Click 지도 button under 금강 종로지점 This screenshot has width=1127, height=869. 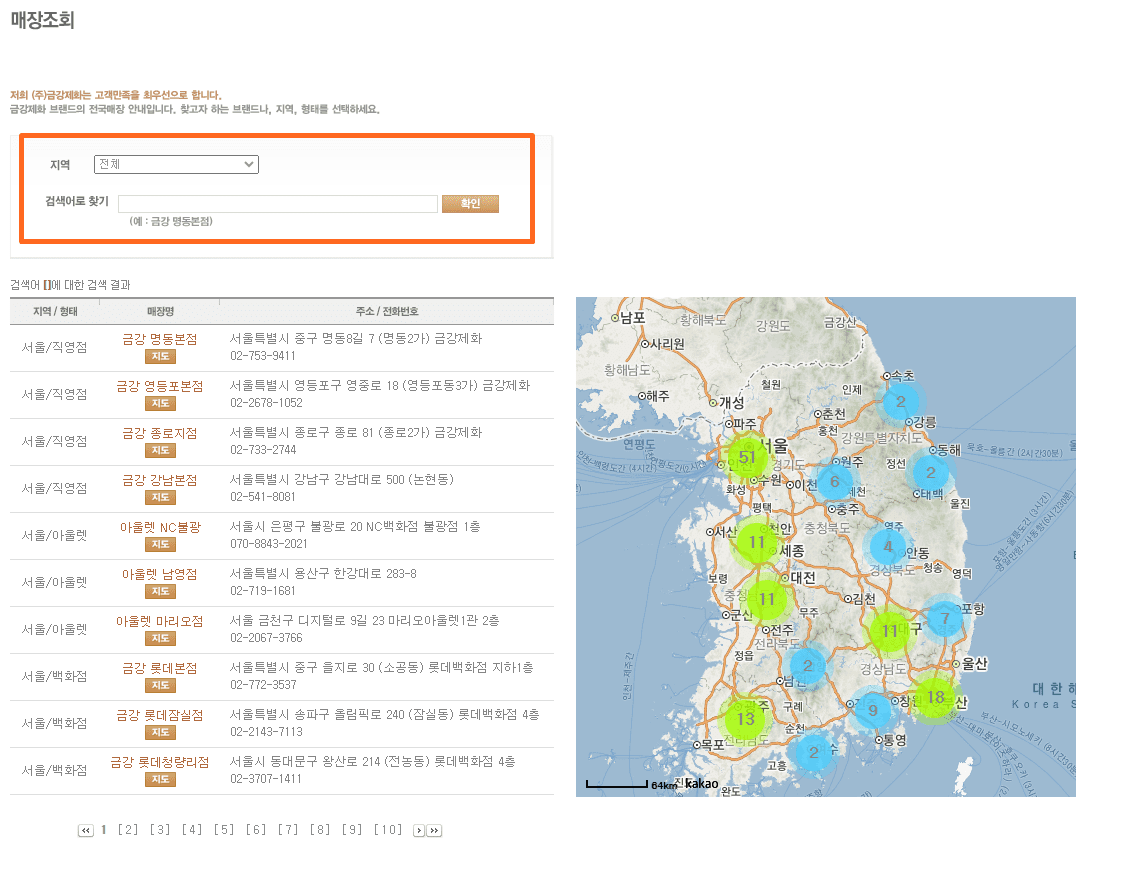pos(160,451)
